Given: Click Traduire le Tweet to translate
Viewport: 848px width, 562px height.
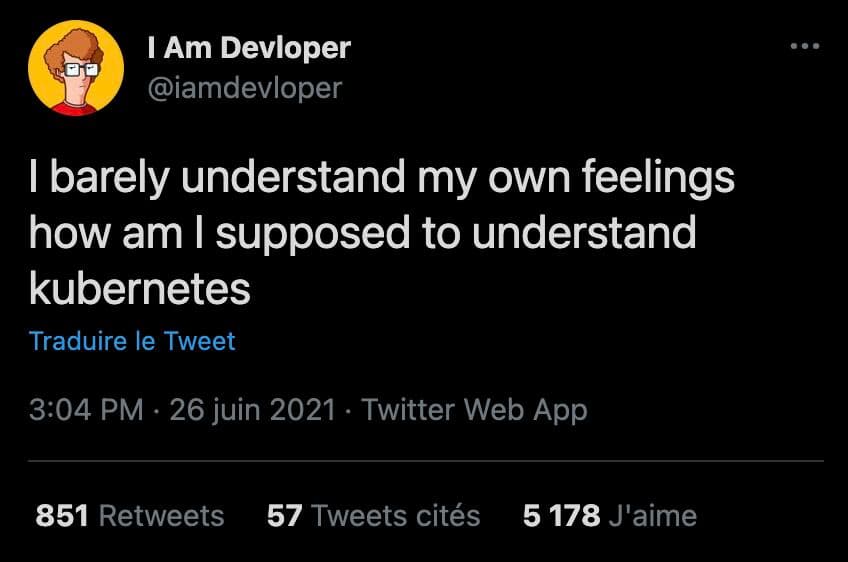Looking at the screenshot, I should 132,341.
